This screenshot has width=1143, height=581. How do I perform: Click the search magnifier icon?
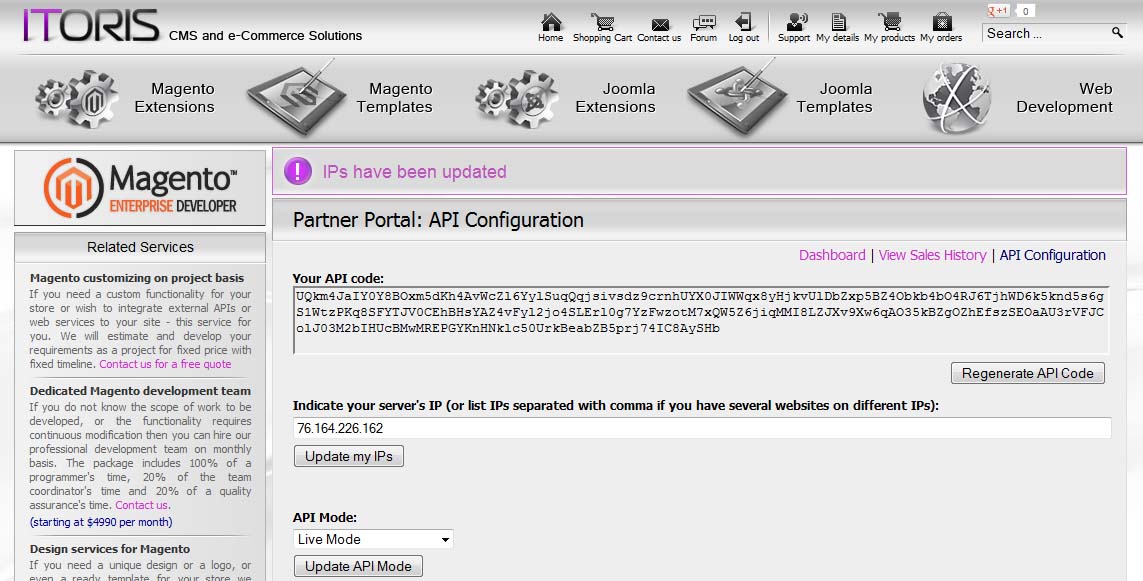pyautogui.click(x=1117, y=32)
